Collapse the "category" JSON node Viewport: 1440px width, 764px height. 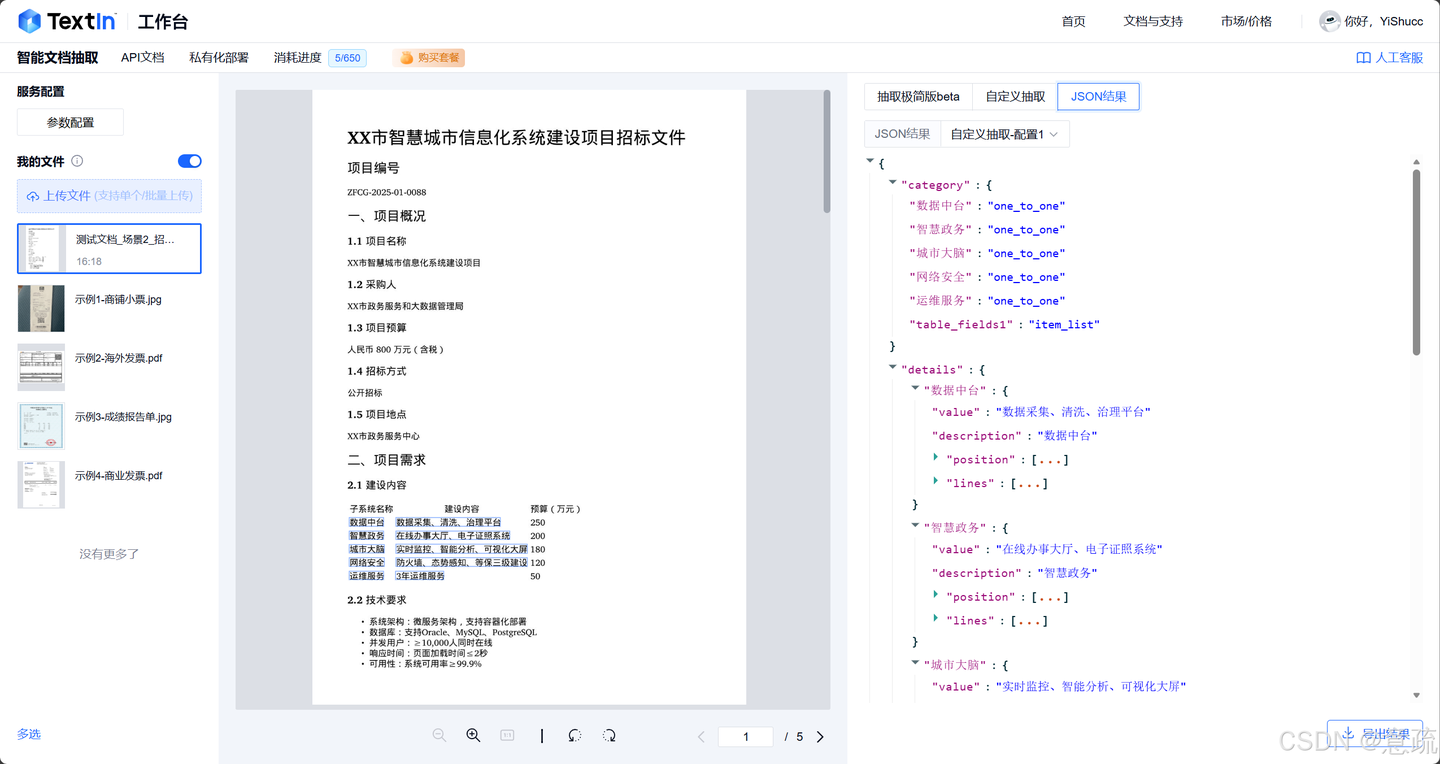892,182
